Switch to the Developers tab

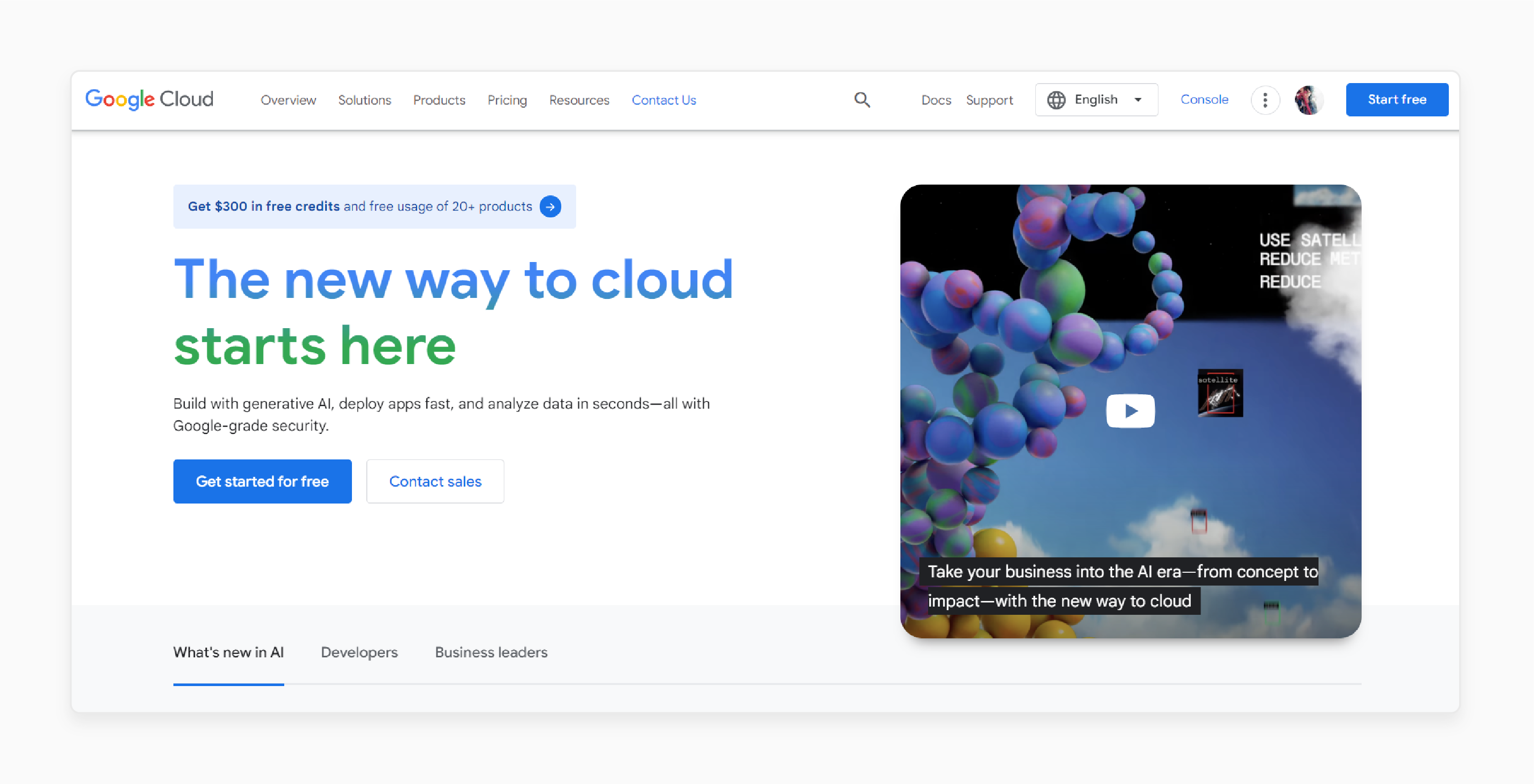(359, 652)
